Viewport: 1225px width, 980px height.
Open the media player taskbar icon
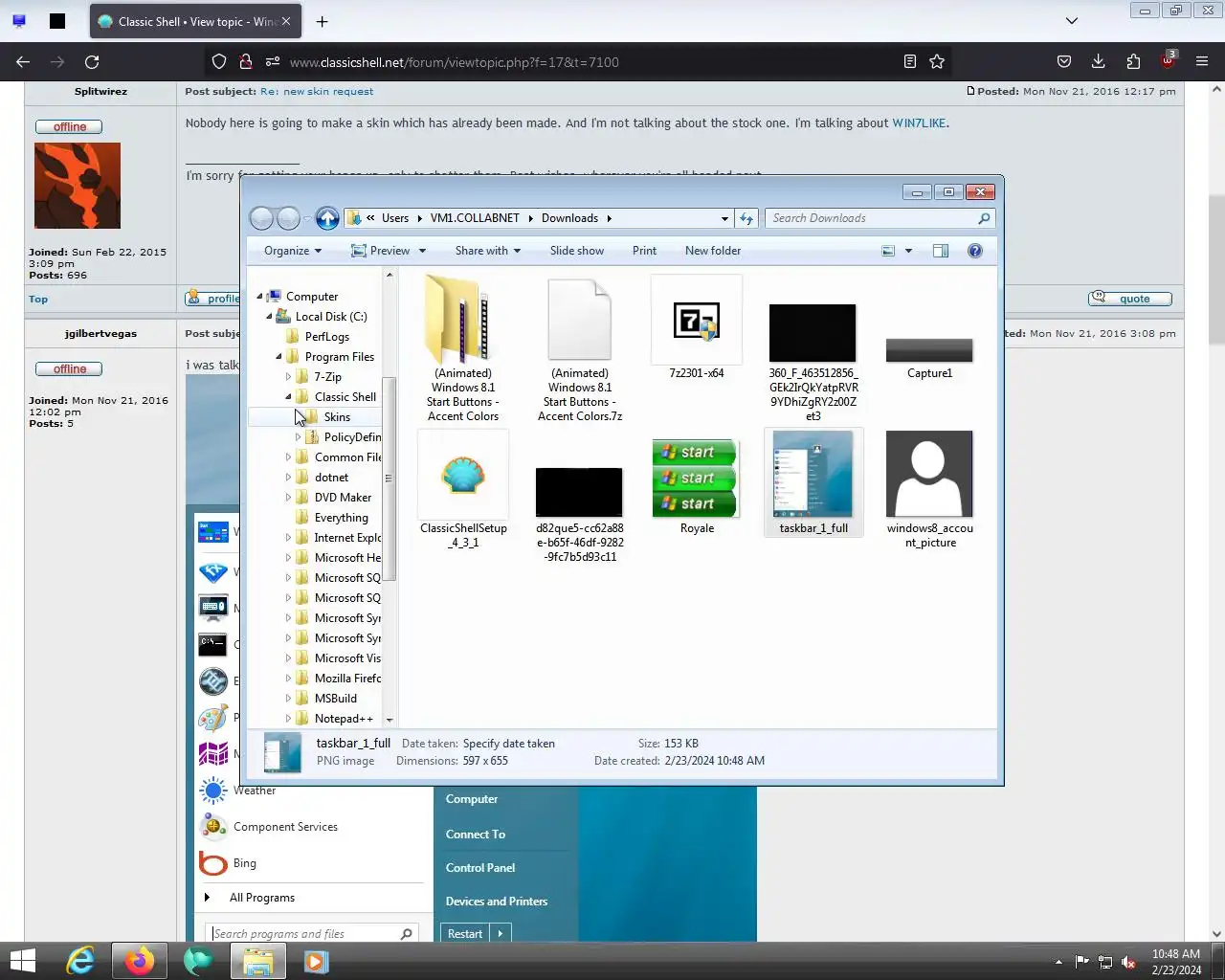coord(316,961)
